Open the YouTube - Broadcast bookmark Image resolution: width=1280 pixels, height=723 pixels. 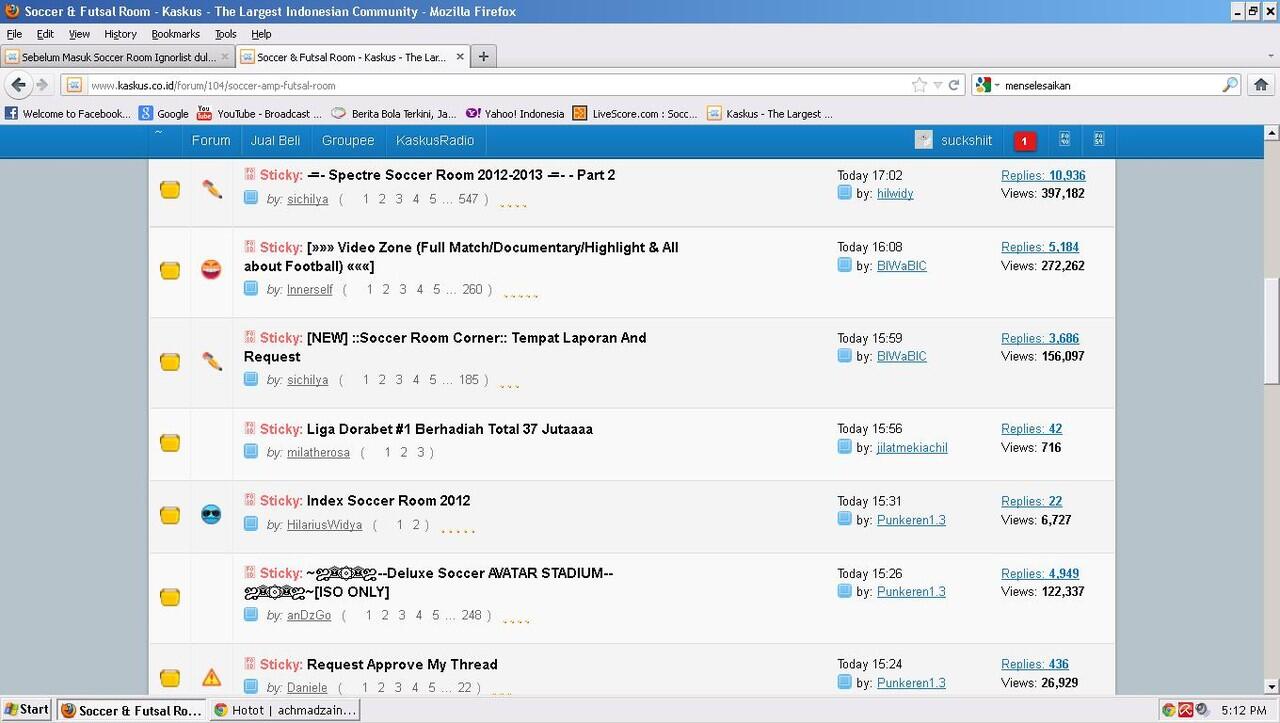click(x=260, y=114)
